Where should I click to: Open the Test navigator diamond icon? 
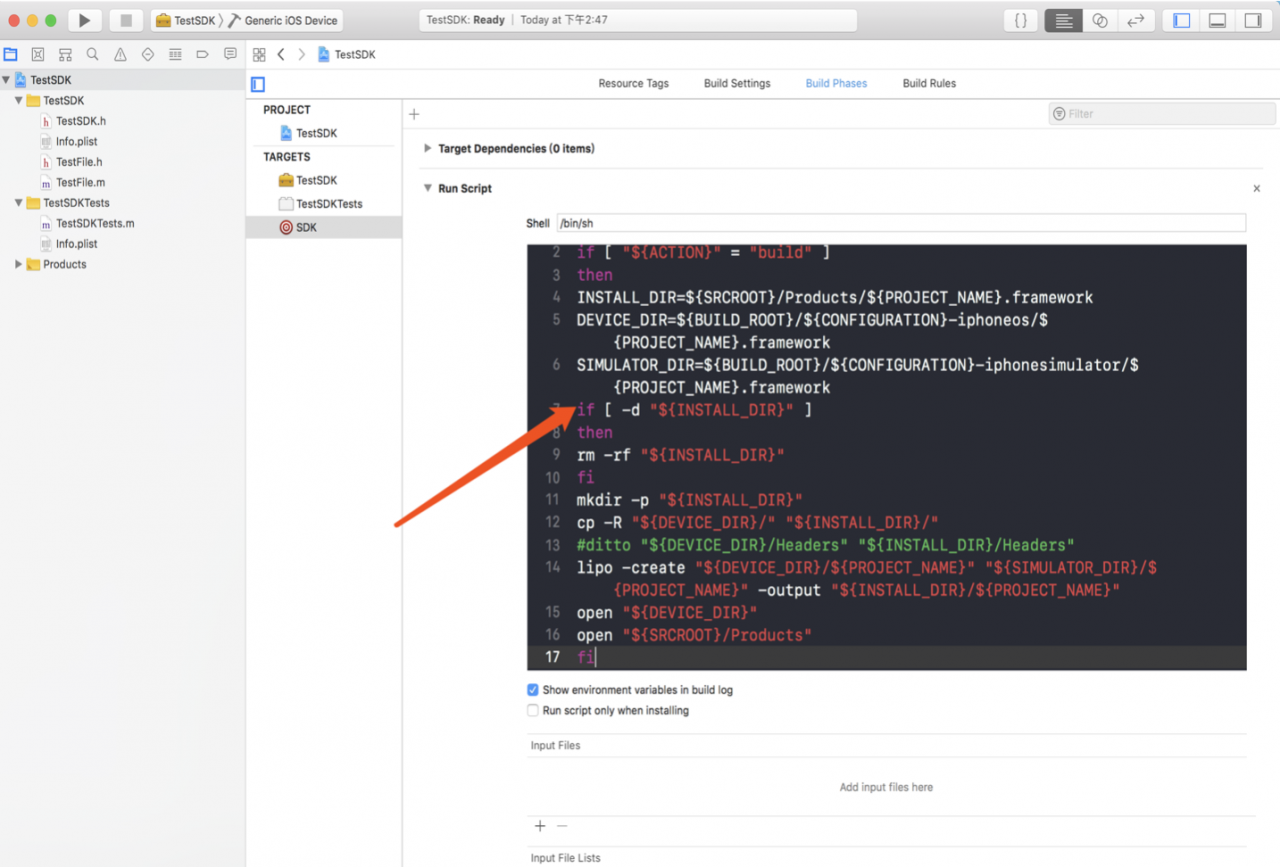point(148,54)
